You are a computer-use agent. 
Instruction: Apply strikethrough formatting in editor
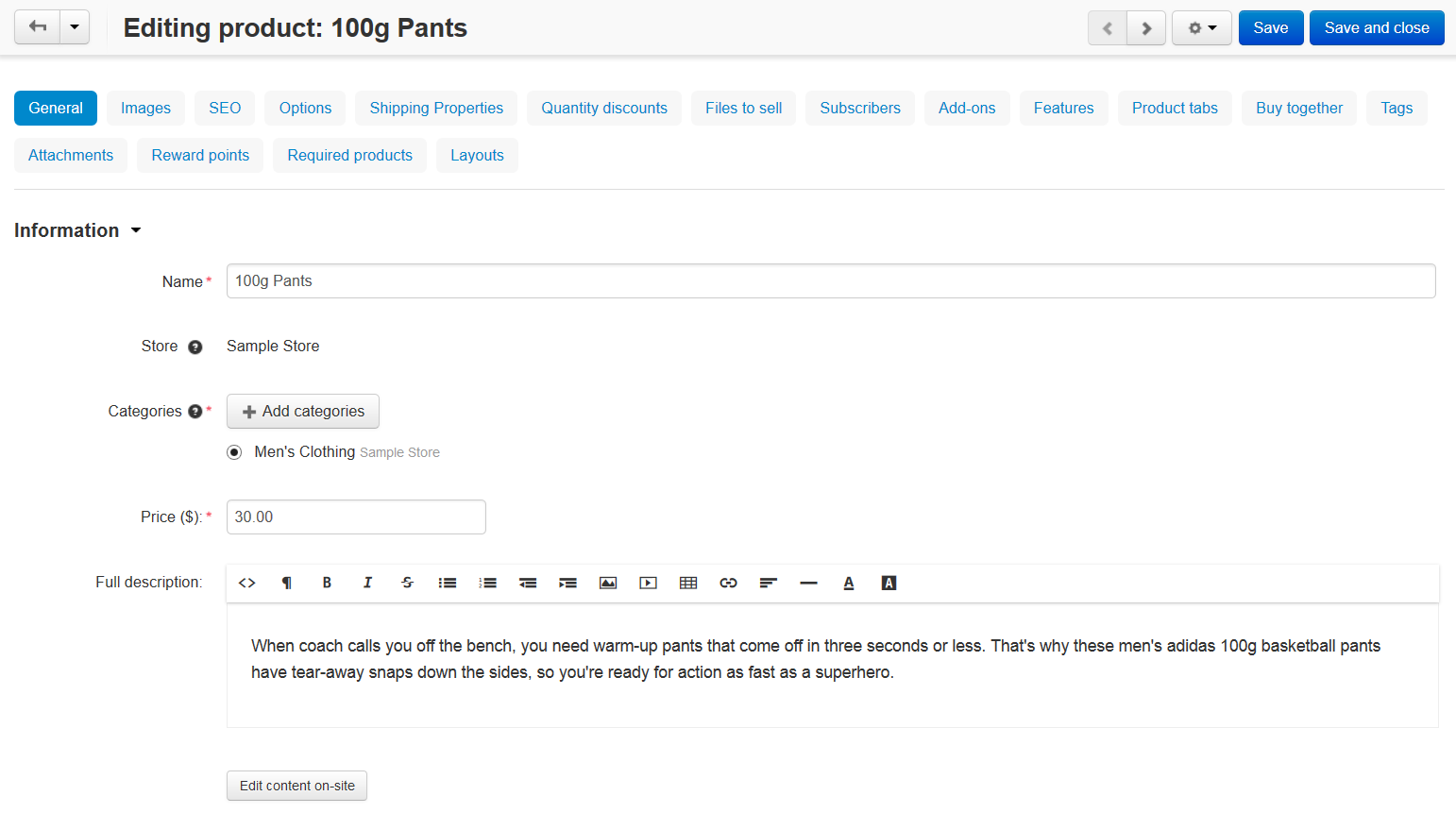407,583
